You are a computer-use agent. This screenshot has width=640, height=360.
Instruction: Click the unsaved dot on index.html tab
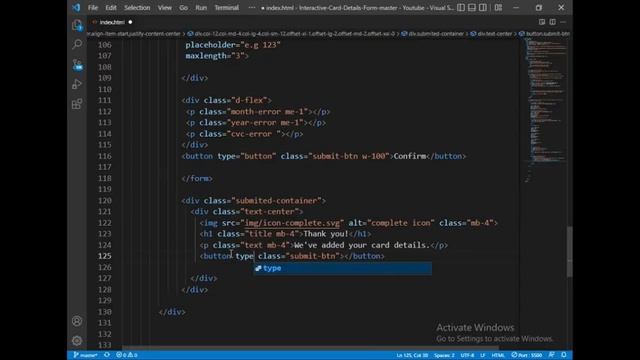[130, 22]
